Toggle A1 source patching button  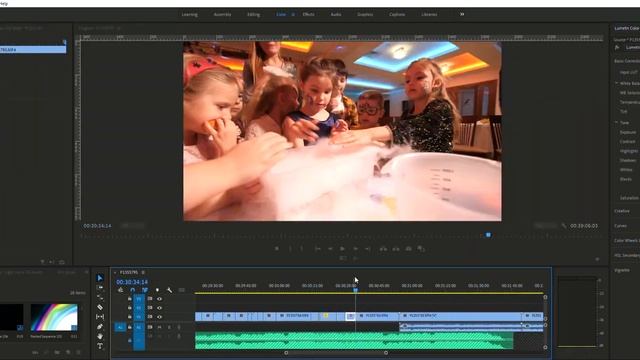point(120,327)
